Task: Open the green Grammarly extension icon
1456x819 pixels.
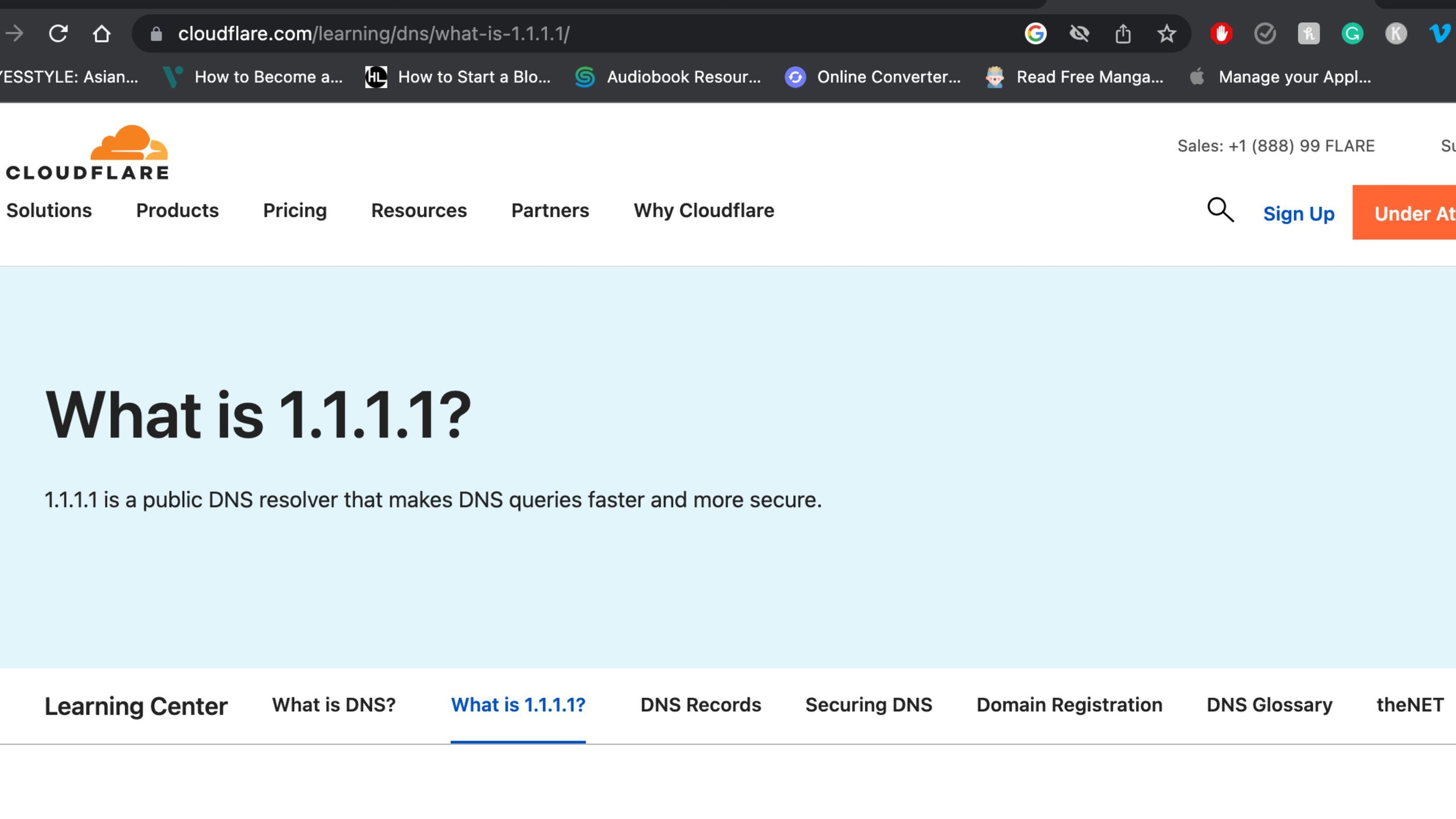Action: click(x=1352, y=34)
